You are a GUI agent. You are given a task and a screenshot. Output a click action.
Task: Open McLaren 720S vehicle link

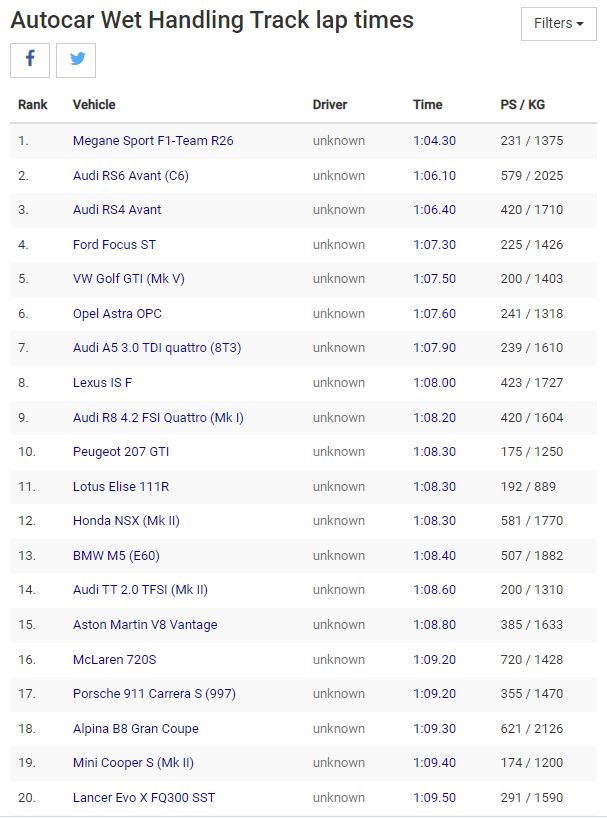click(115, 660)
